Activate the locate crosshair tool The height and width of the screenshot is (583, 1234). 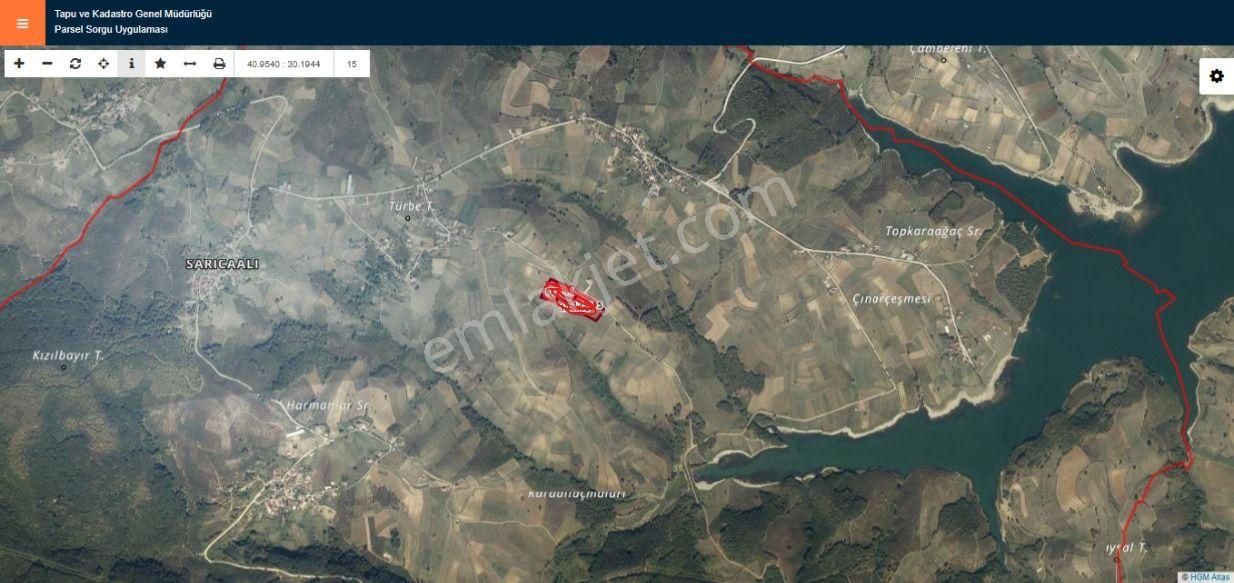point(103,63)
